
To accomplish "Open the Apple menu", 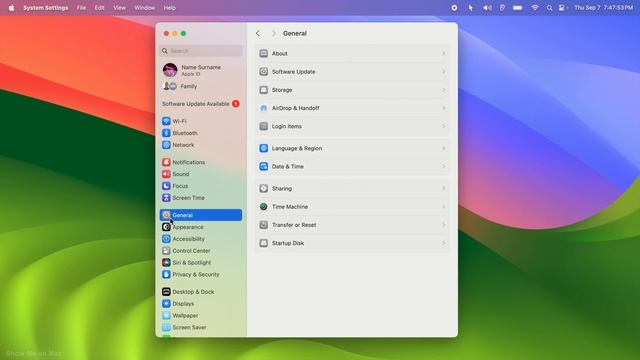I will (11, 8).
